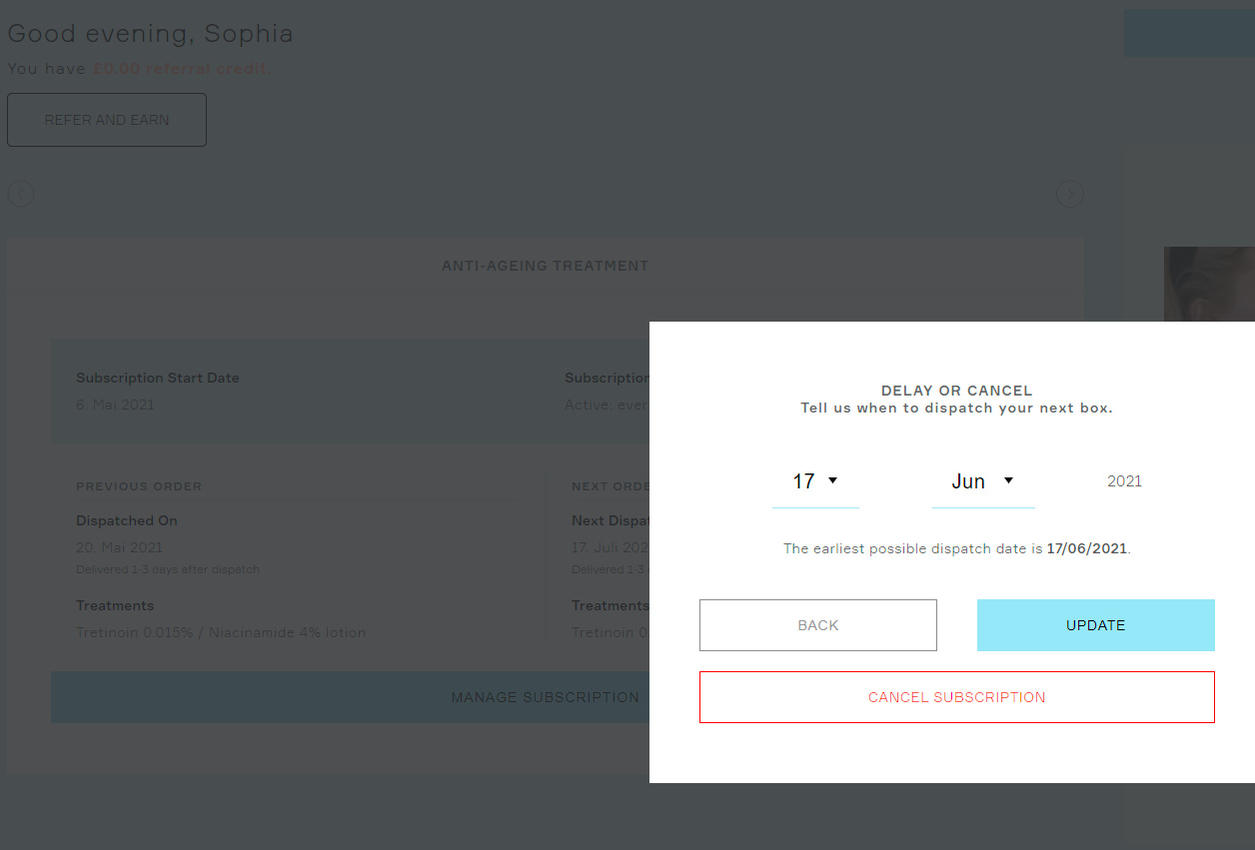
Task: Click the PREVIOUS ORDER section heading
Action: pos(139,487)
